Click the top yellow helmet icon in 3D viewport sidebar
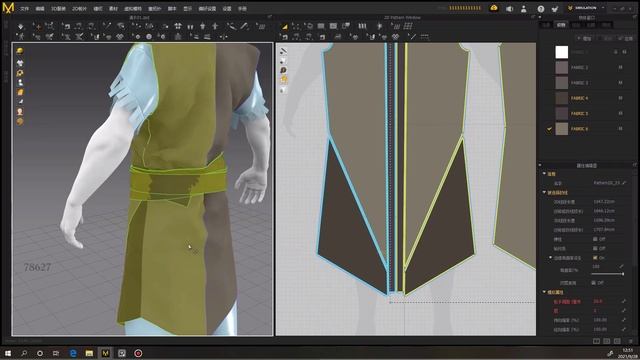The image size is (640, 360). coord(20,51)
